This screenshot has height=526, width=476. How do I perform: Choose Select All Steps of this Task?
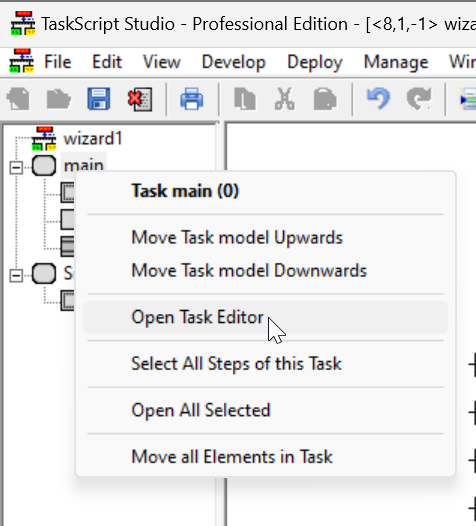point(265,364)
